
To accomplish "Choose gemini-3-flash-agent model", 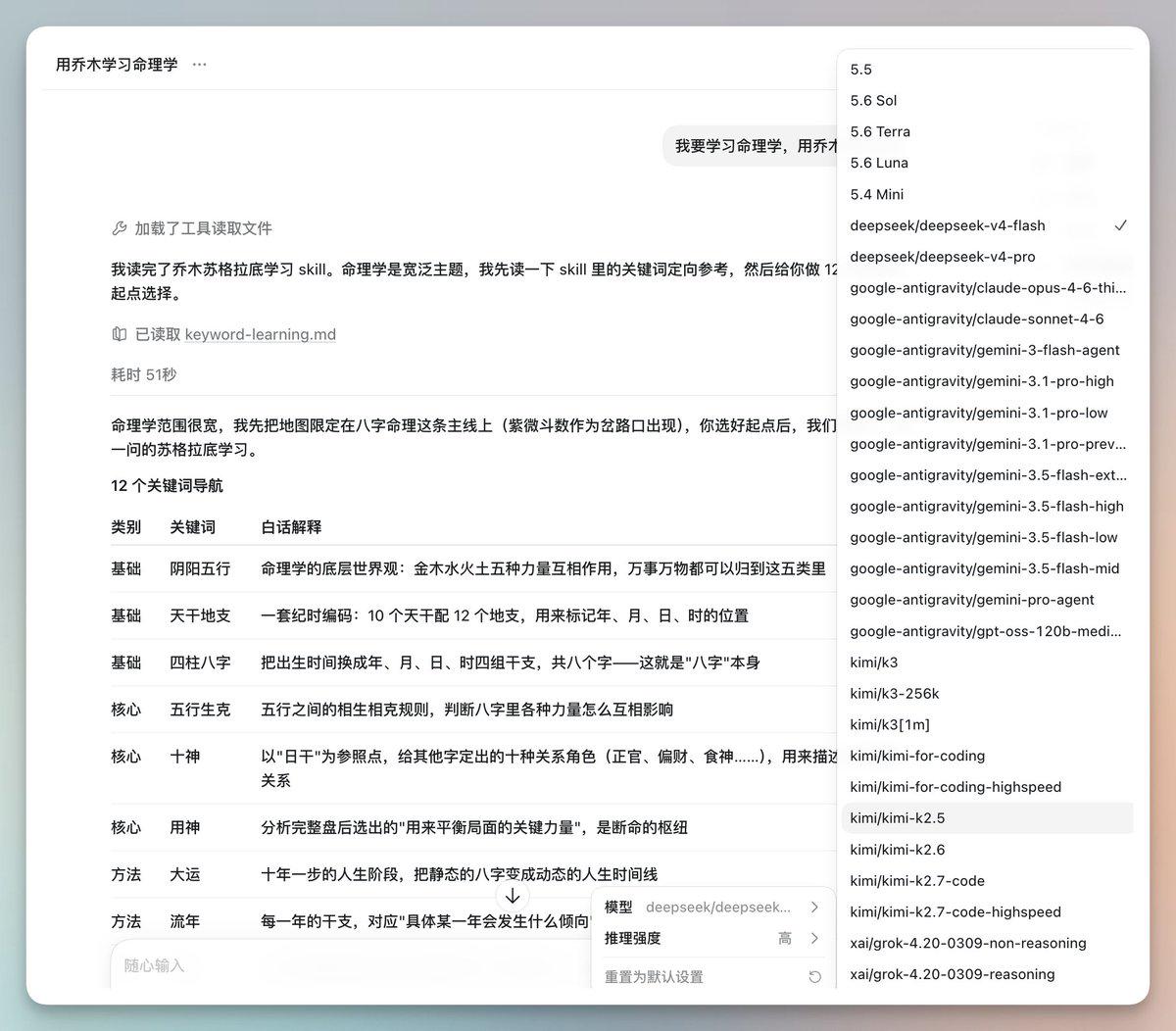I will click(988, 351).
